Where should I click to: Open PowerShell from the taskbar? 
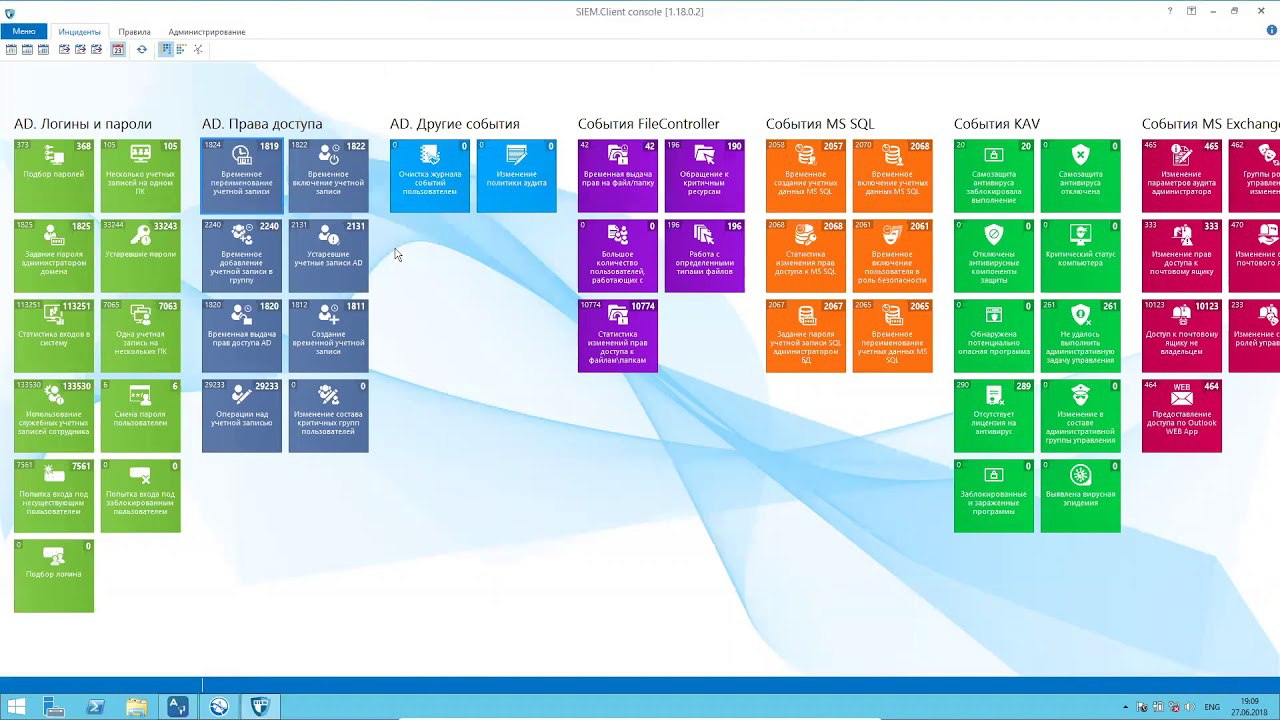[95, 707]
